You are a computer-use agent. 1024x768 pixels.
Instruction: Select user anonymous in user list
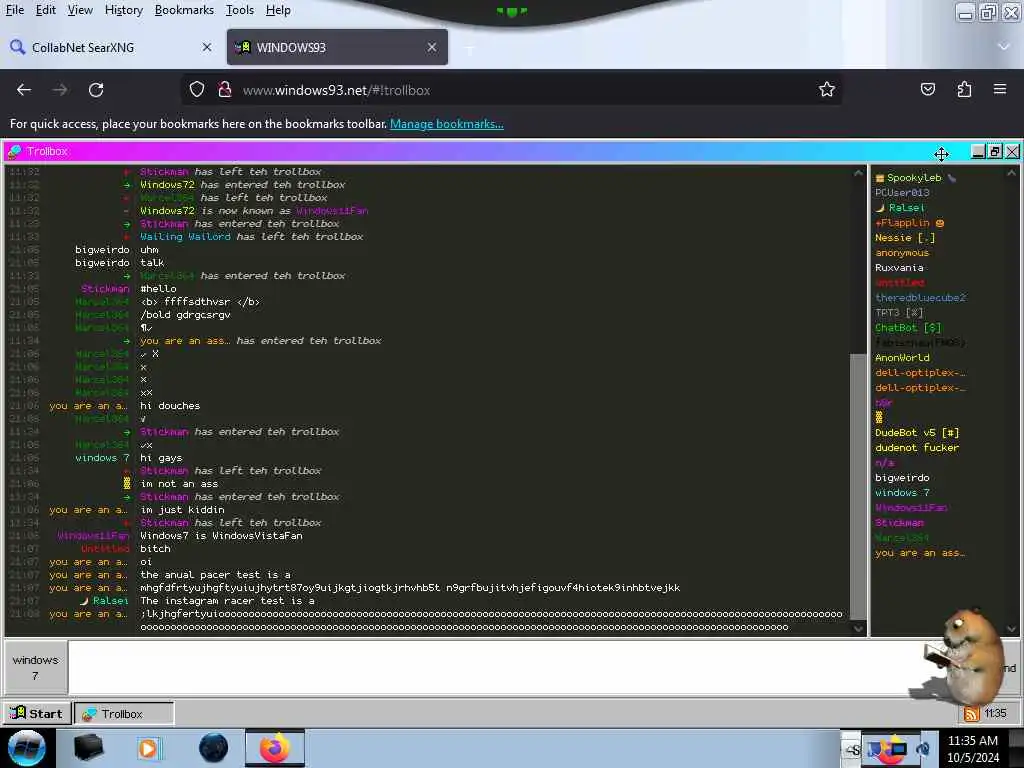coord(902,253)
